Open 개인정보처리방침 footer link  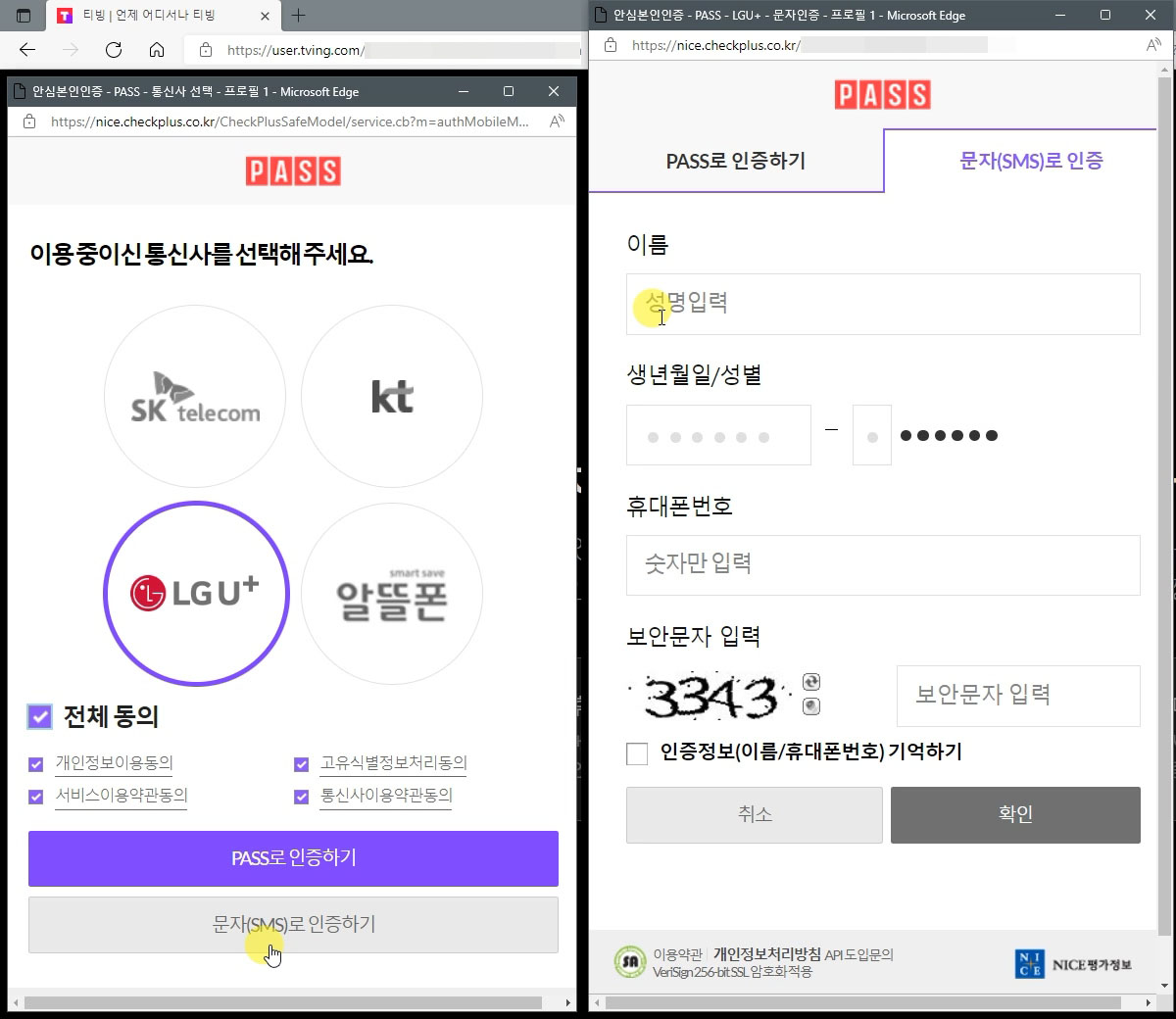click(x=767, y=954)
